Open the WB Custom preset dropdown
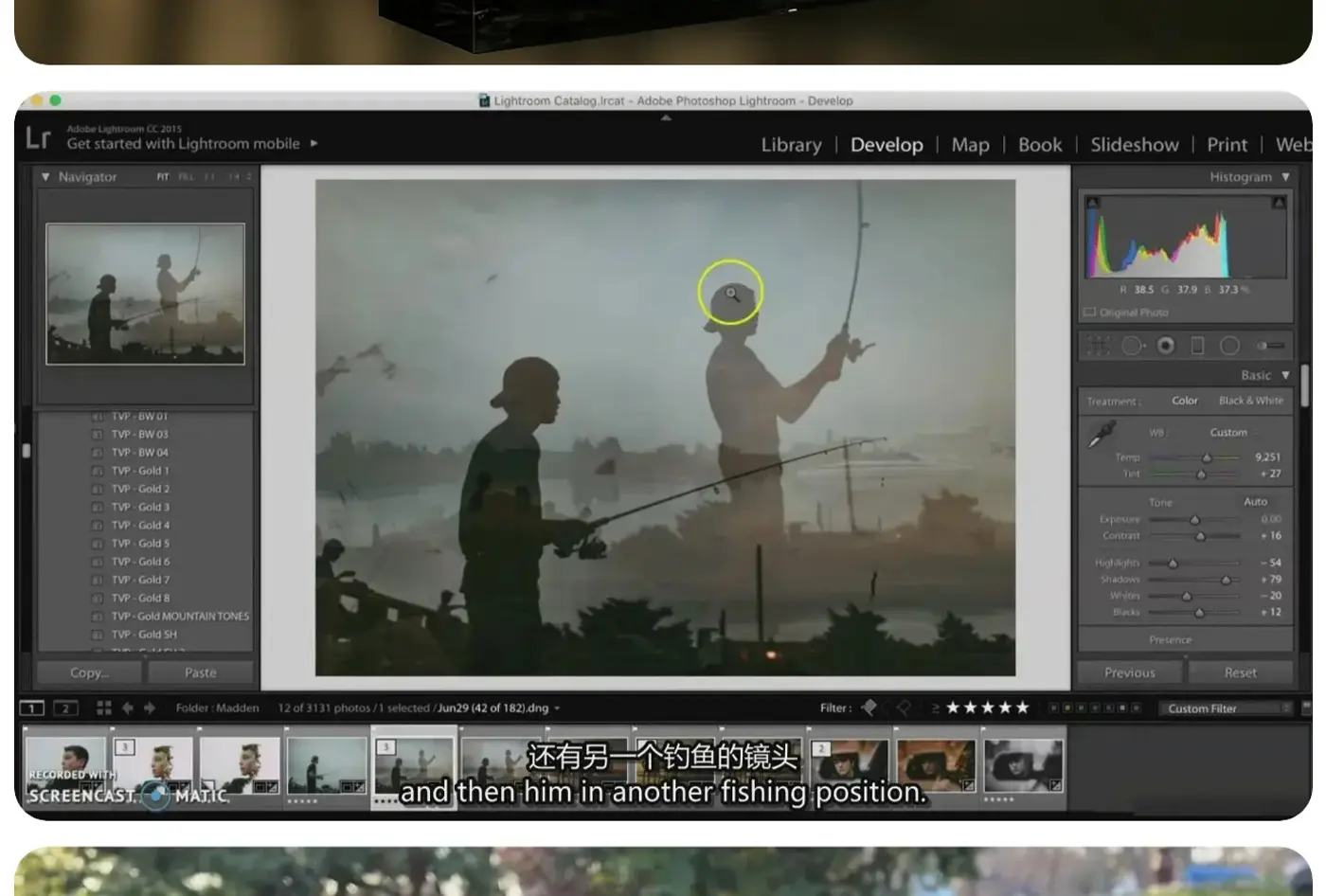 pyautogui.click(x=1233, y=433)
